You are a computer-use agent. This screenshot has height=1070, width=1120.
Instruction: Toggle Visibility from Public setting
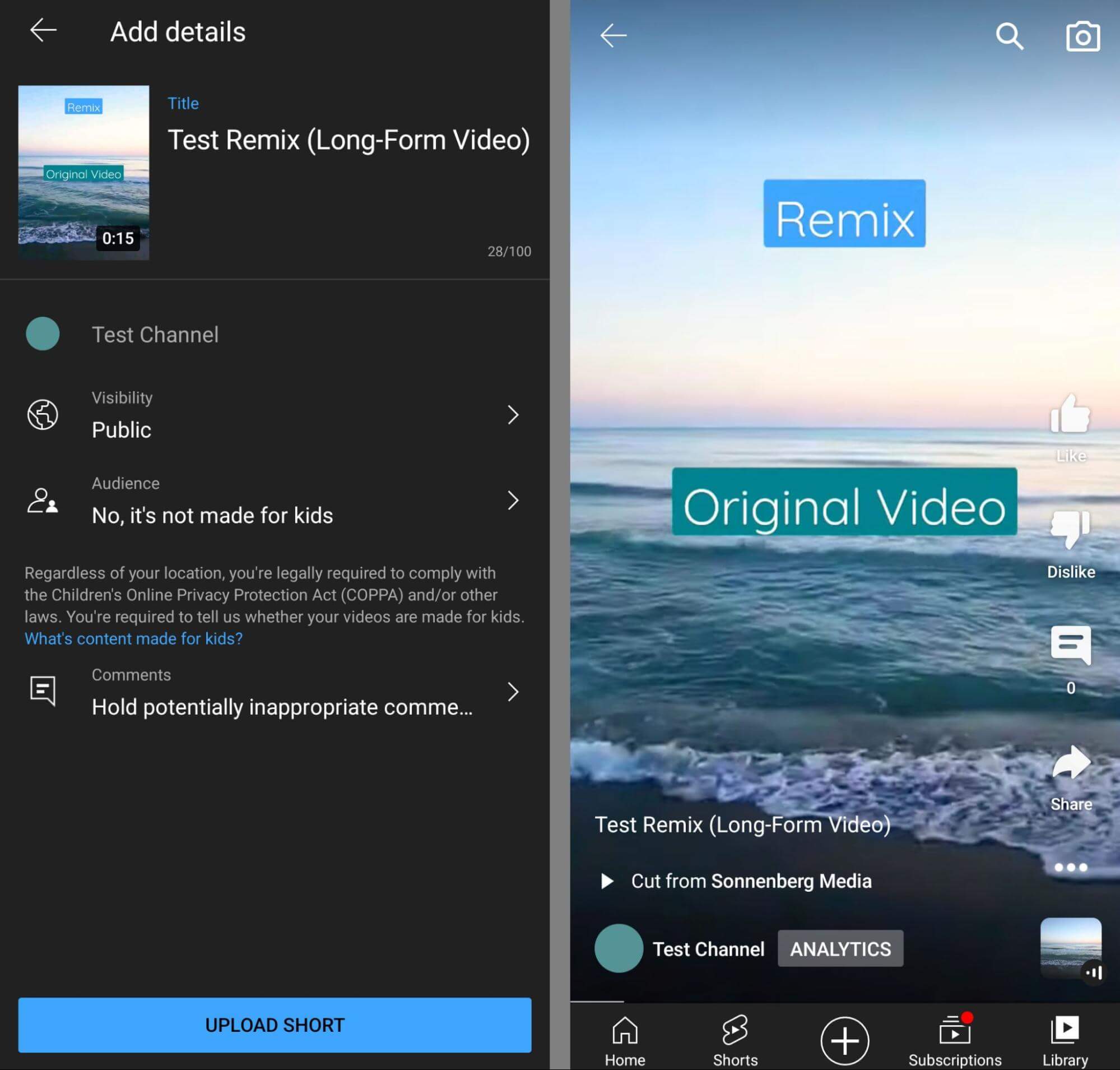pyautogui.click(x=275, y=414)
